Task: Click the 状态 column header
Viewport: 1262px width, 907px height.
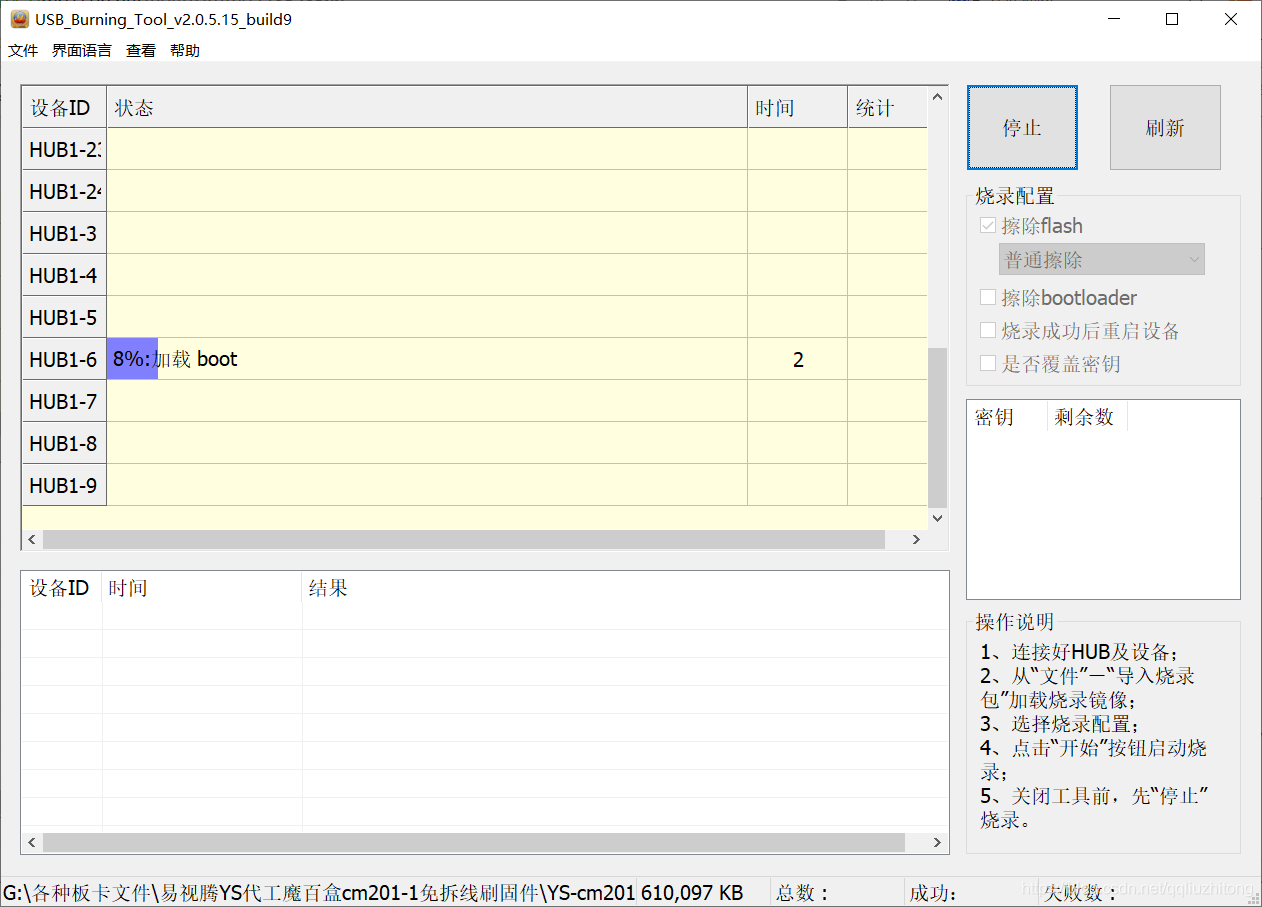Action: (426, 108)
